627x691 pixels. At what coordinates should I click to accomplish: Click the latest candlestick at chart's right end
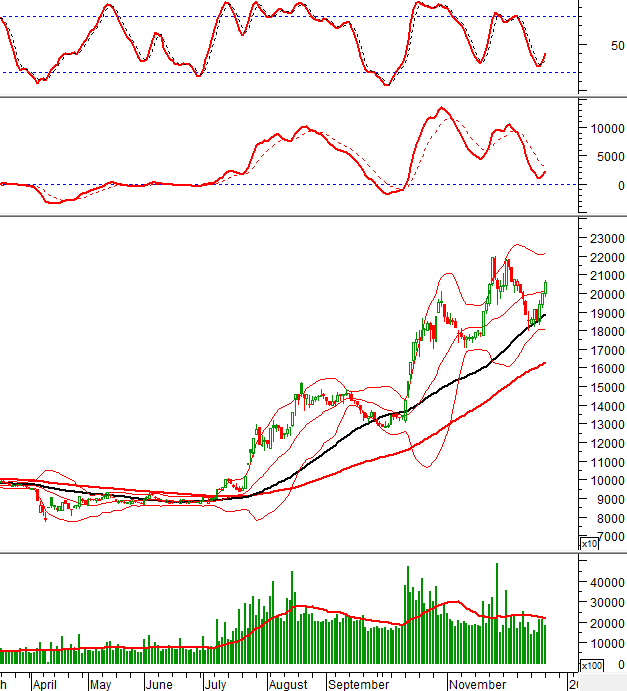[x=546, y=287]
